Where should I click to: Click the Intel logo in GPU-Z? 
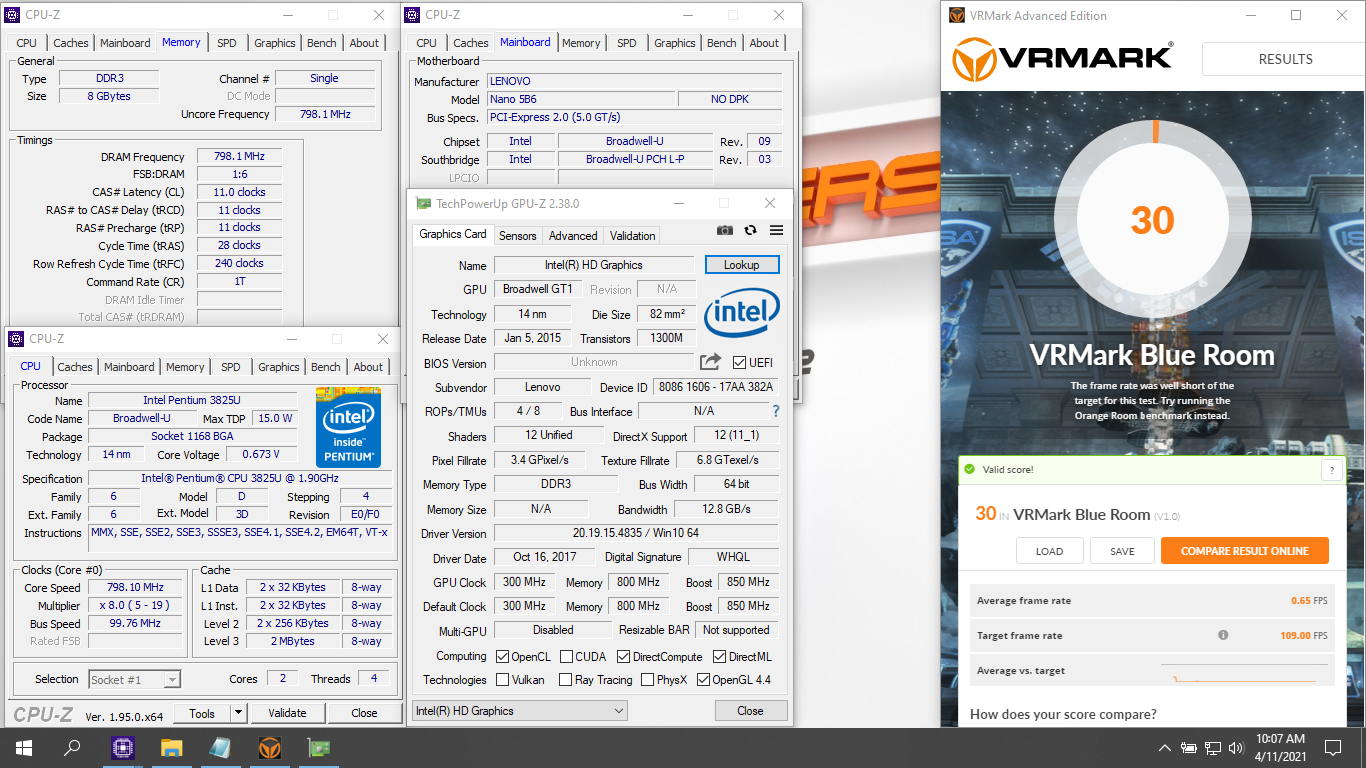pyautogui.click(x=741, y=313)
